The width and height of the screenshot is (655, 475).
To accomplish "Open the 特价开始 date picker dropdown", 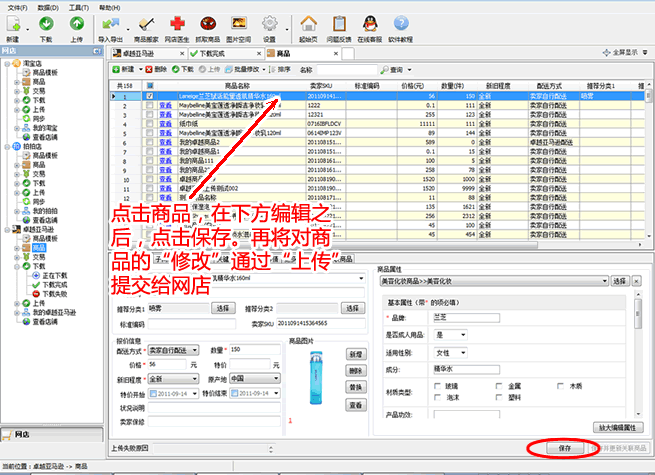I will point(195,394).
